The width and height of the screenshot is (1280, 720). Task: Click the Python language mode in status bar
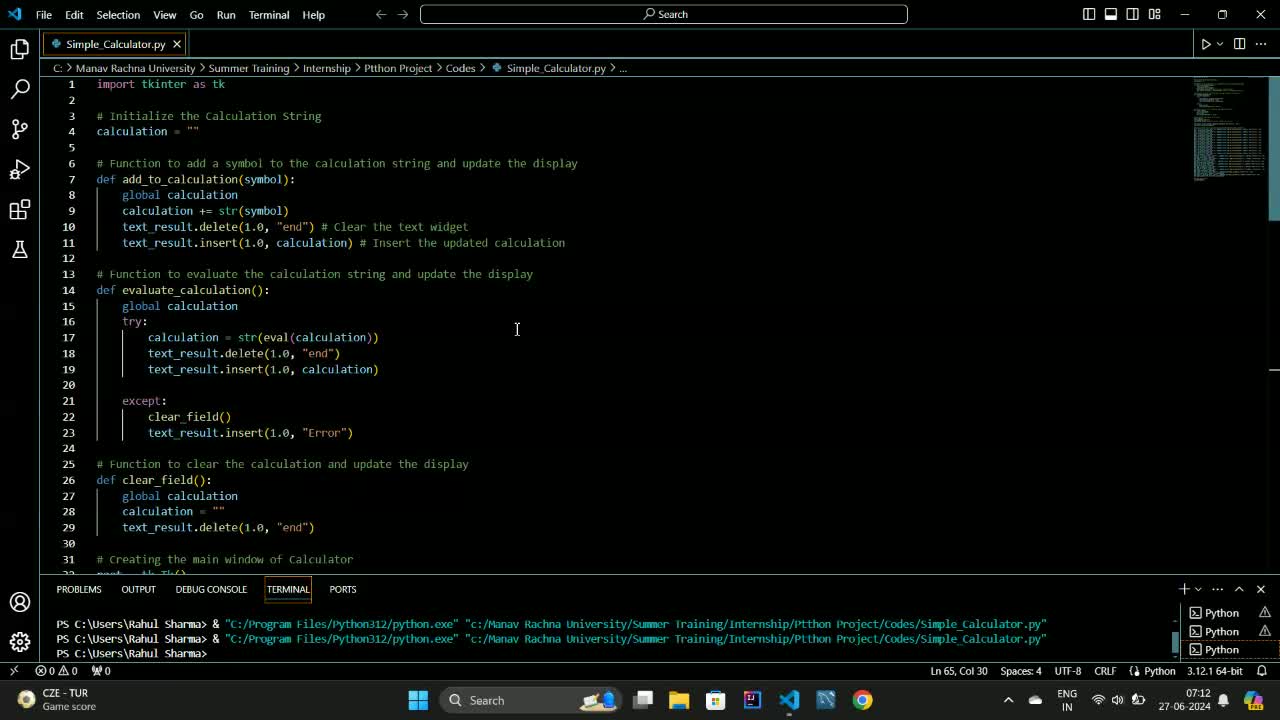click(1159, 671)
